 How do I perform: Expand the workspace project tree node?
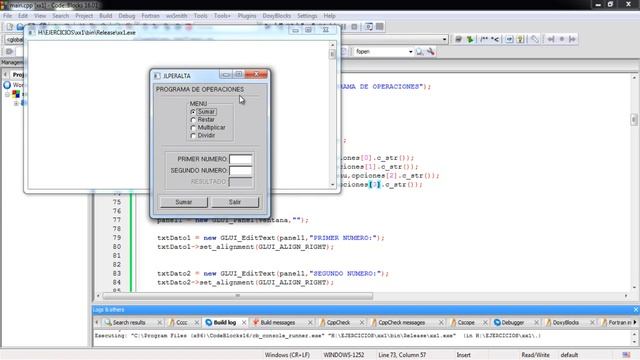click(7, 94)
